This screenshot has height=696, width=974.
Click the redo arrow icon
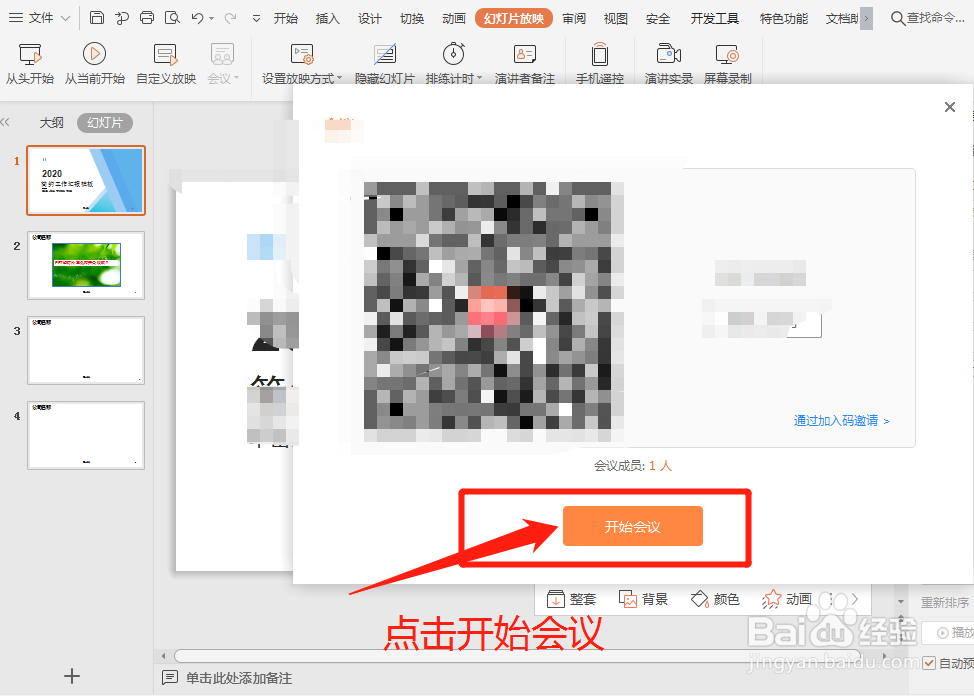tap(230, 18)
